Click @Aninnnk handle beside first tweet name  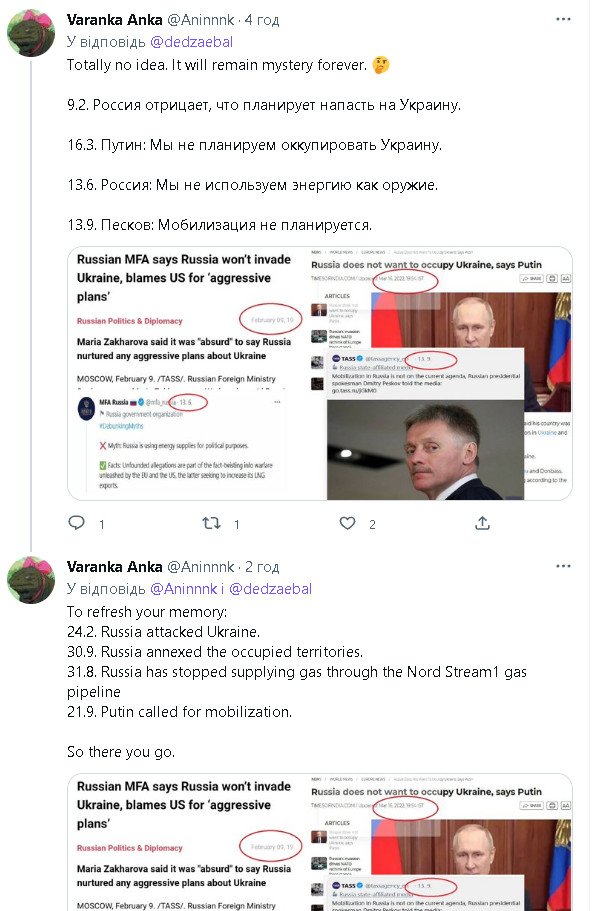coord(201,20)
